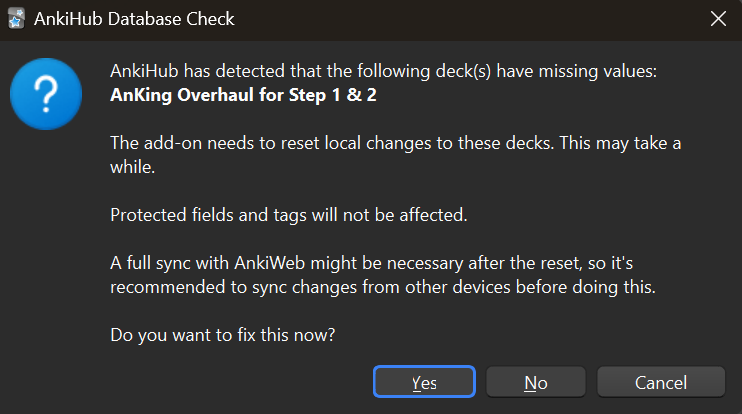Click the 'full sync with AnkiWeb' paragraph
This screenshot has height=414, width=742.
[x=383, y=275]
